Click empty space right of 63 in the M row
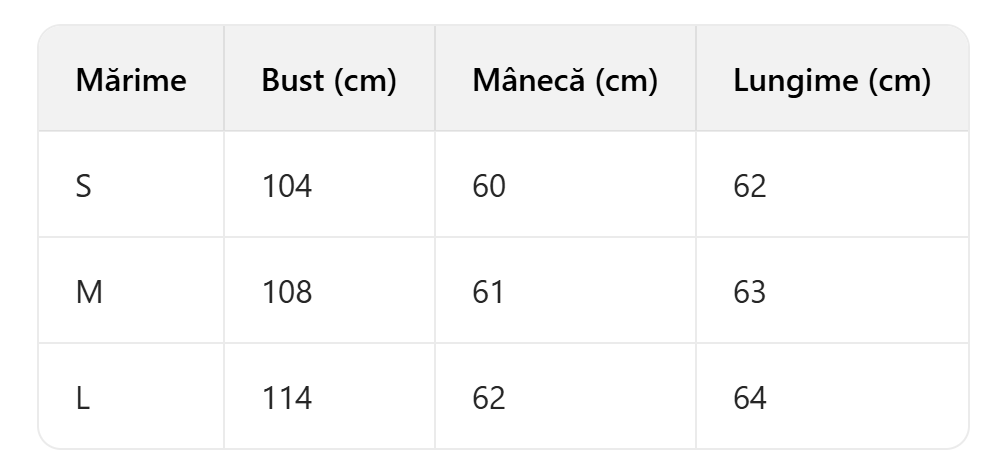Viewport: 1004px width, 474px height. tap(870, 292)
